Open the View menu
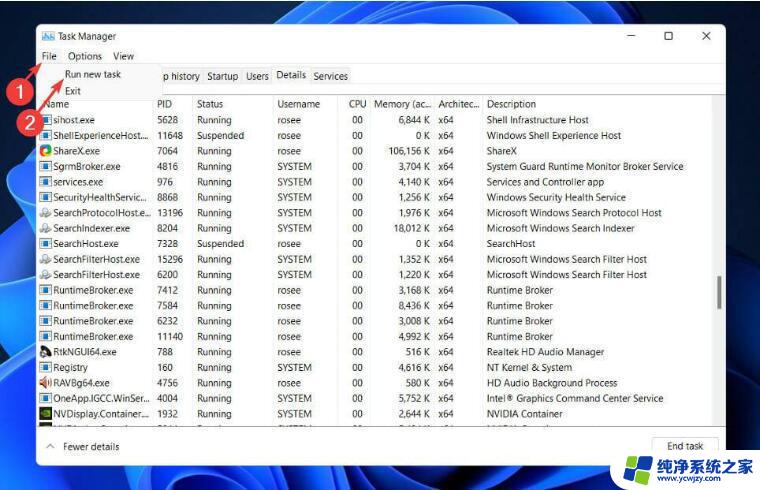760x490 pixels. [x=124, y=56]
